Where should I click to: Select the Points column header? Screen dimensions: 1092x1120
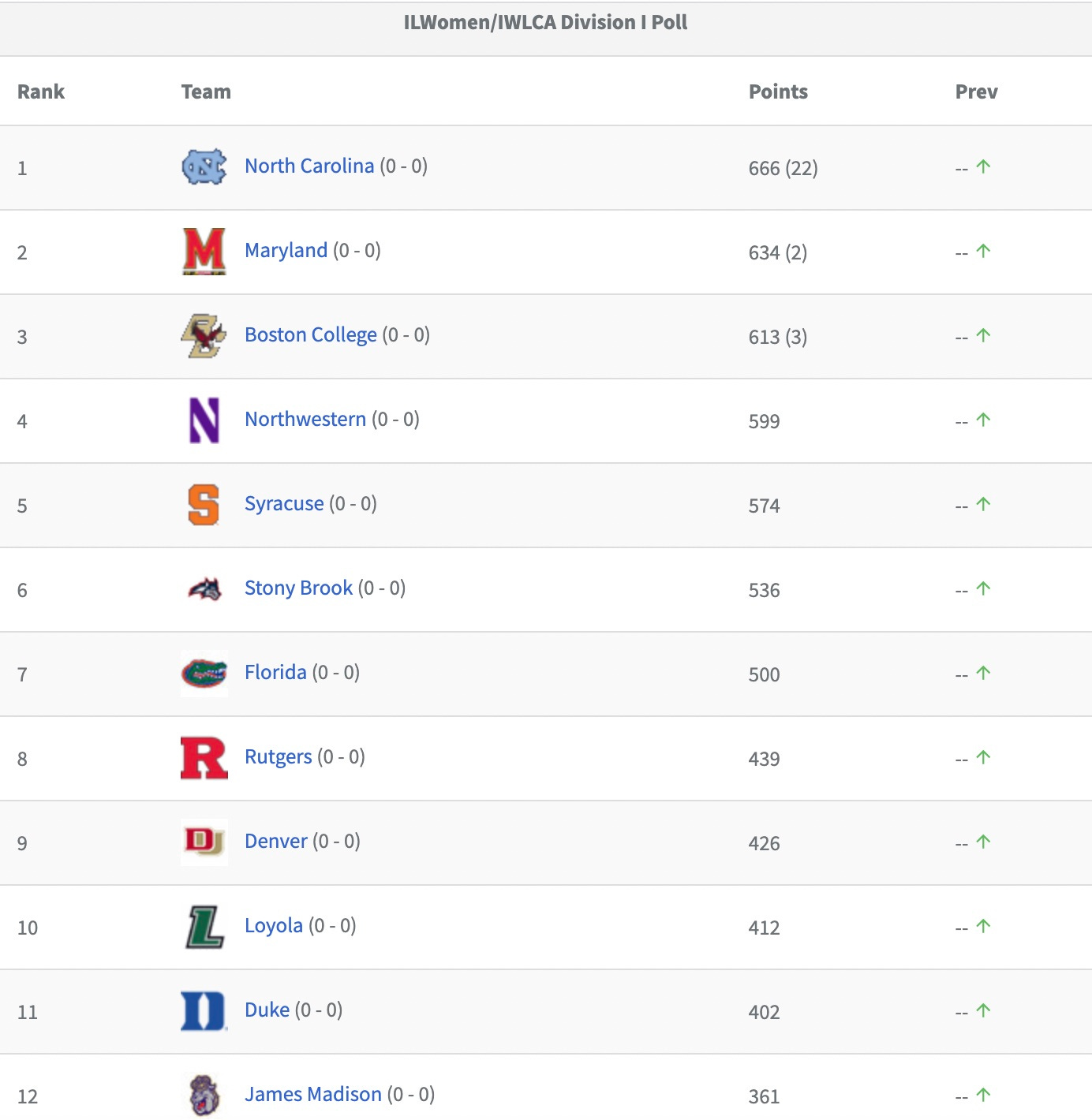point(778,91)
